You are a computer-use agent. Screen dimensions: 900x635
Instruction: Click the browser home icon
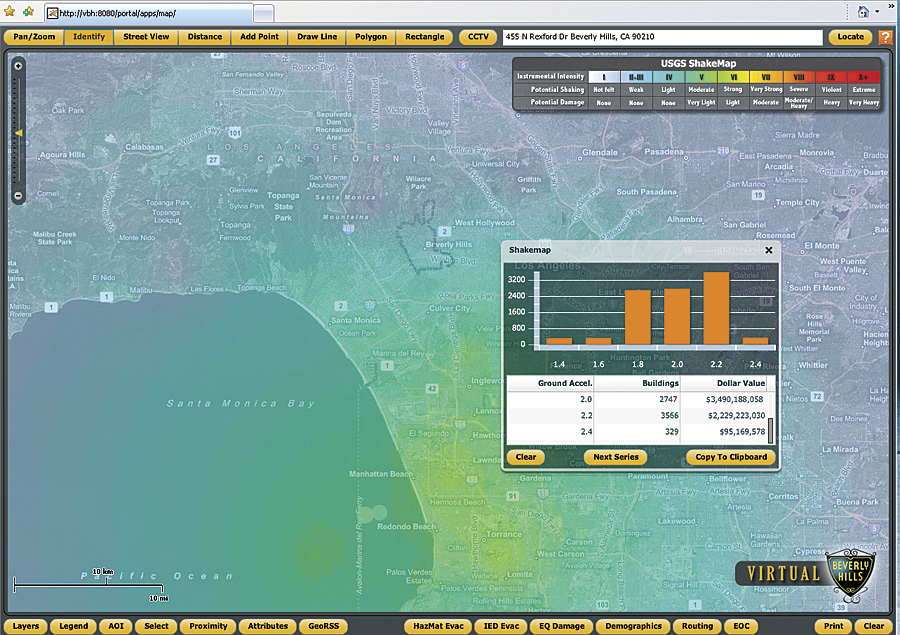[x=863, y=11]
